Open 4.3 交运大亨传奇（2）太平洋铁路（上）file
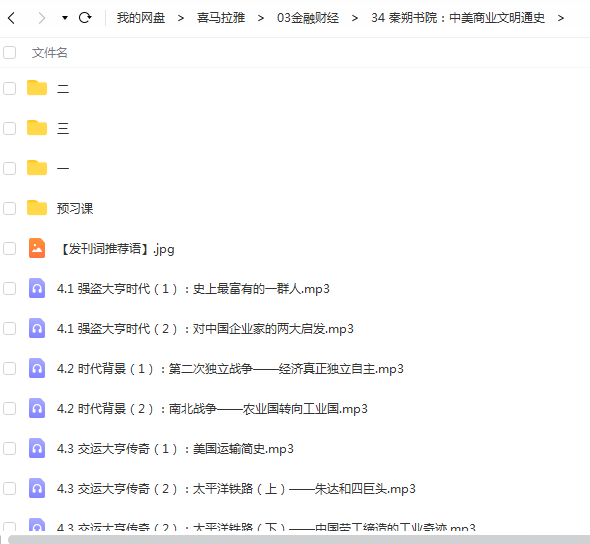Screen dimensions: 590x544 [236, 489]
